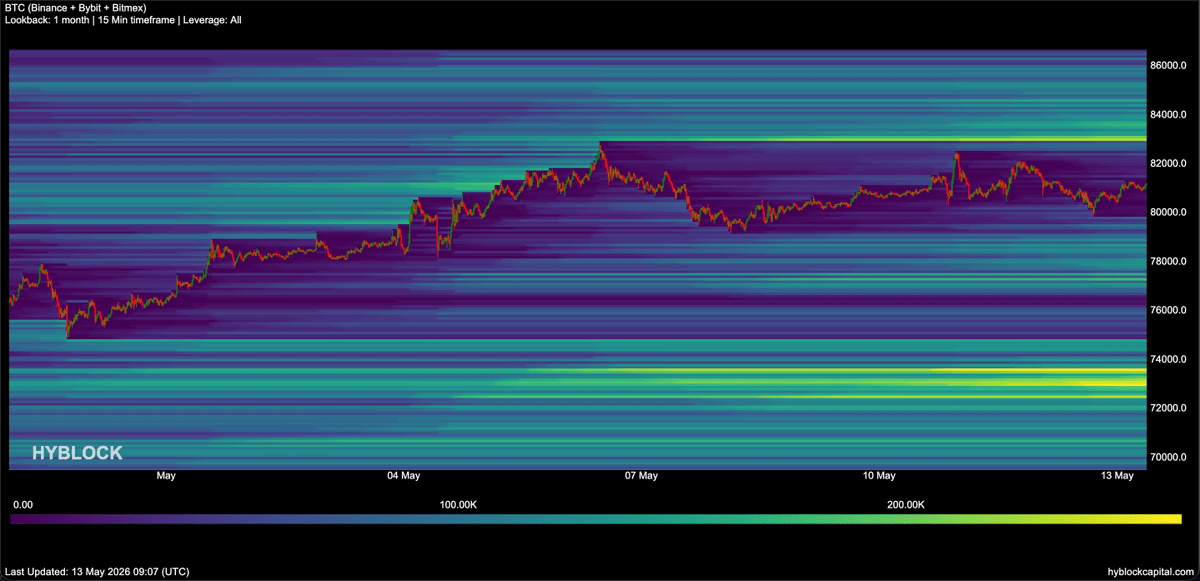
Task: Click the 200.00K mark on color scale
Action: point(906,506)
